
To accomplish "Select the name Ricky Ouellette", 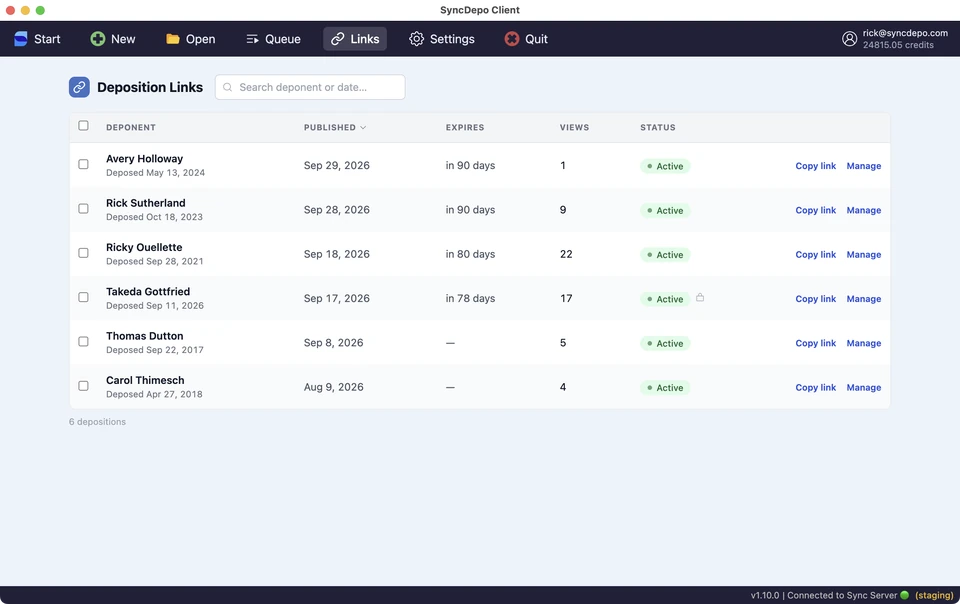I will (x=144, y=247).
